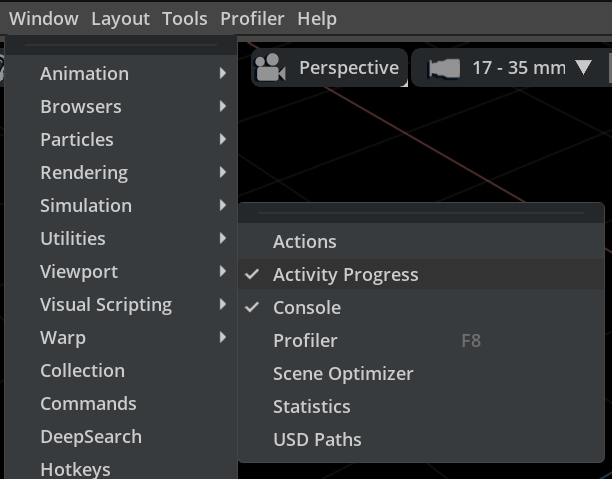Screen dimensions: 612x479
Task: Uncheck Activity Progress in the submenu
Action: pyautogui.click(x=345, y=275)
